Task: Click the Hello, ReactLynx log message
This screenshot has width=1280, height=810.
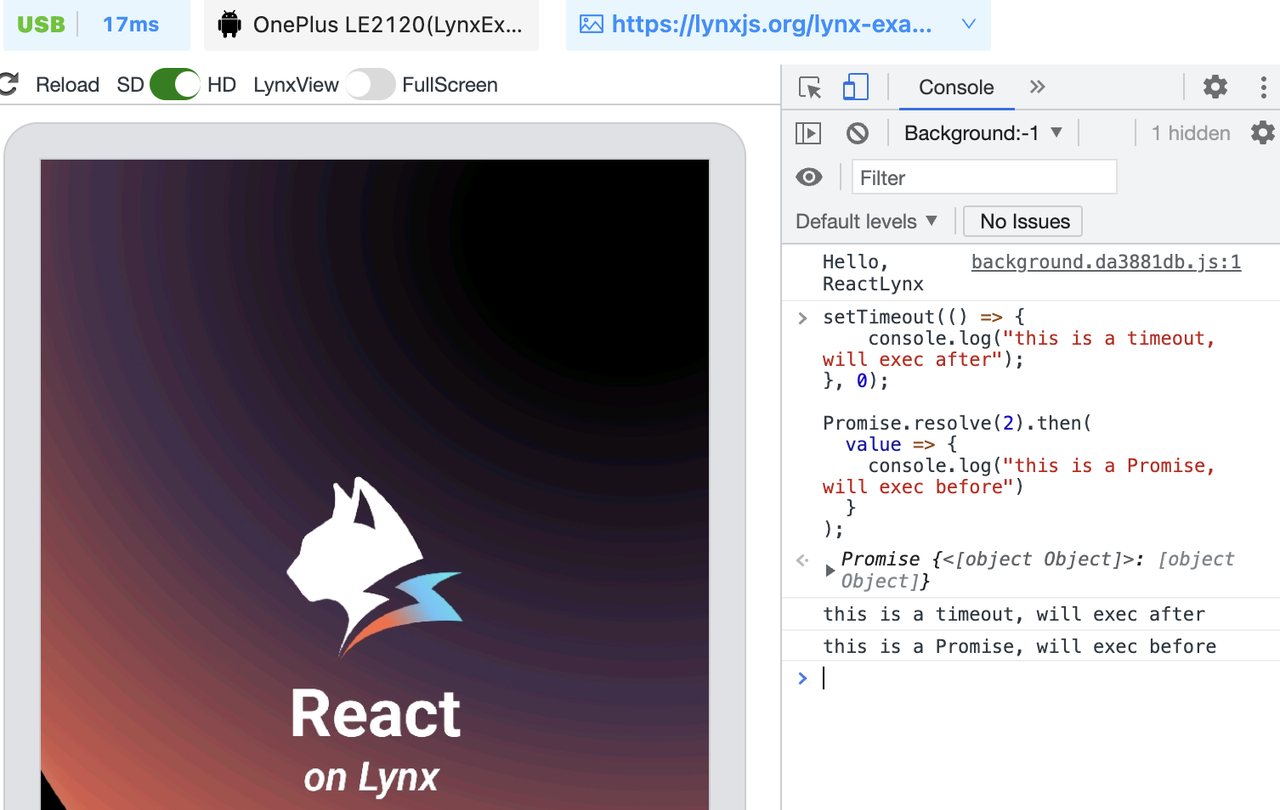Action: (x=873, y=273)
